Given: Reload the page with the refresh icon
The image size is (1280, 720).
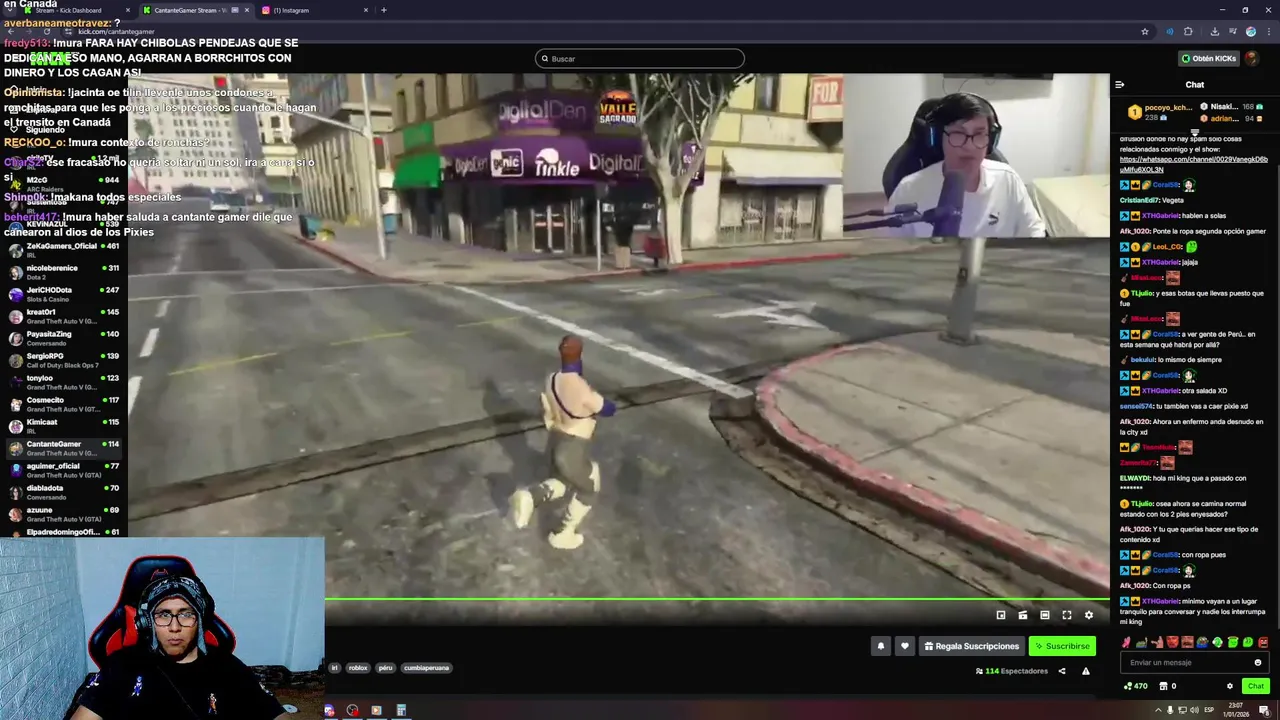Looking at the screenshot, I should tap(46, 31).
